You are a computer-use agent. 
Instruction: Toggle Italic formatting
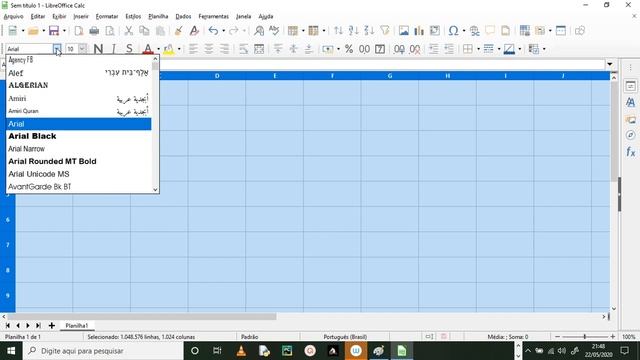pos(113,49)
